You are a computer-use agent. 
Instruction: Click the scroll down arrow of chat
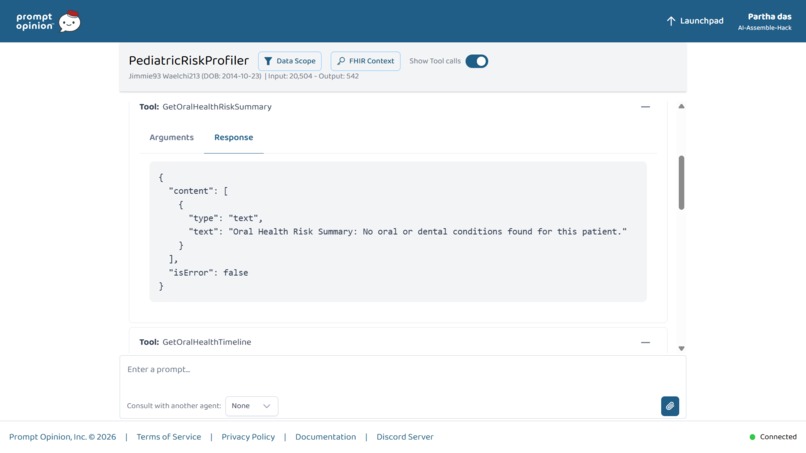(681, 349)
